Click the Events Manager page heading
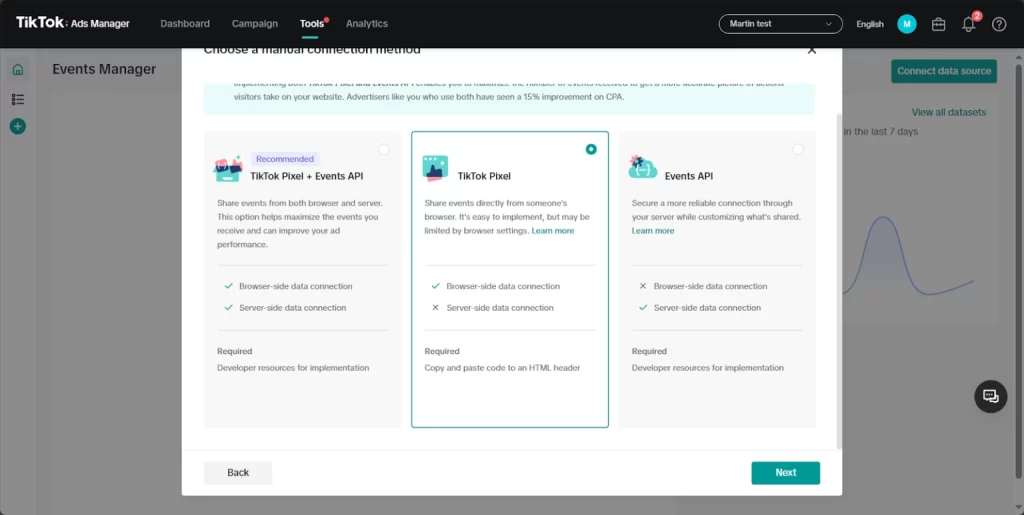 coord(104,69)
